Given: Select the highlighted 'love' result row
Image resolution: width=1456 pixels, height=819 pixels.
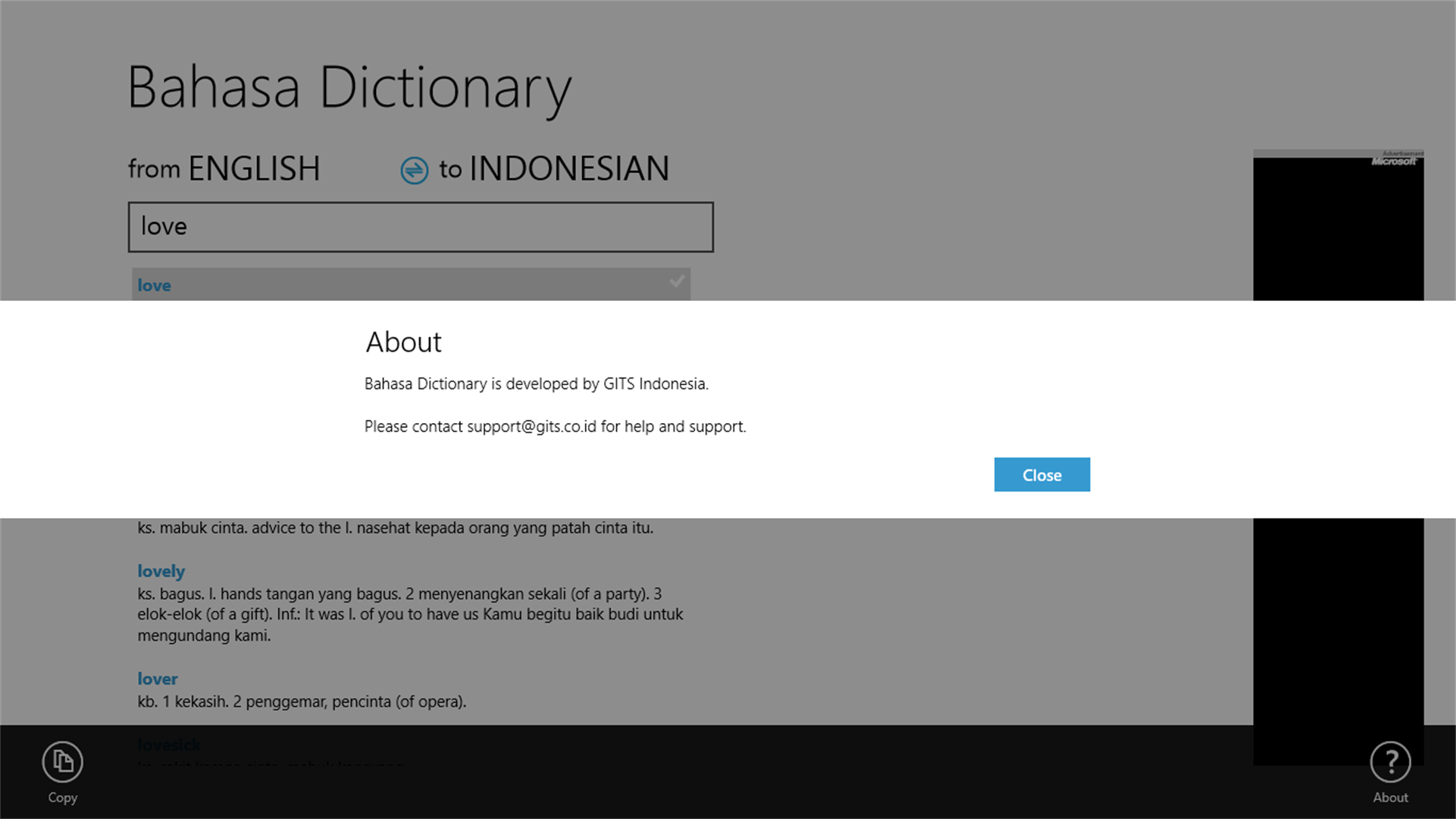Looking at the screenshot, I should coord(411,284).
